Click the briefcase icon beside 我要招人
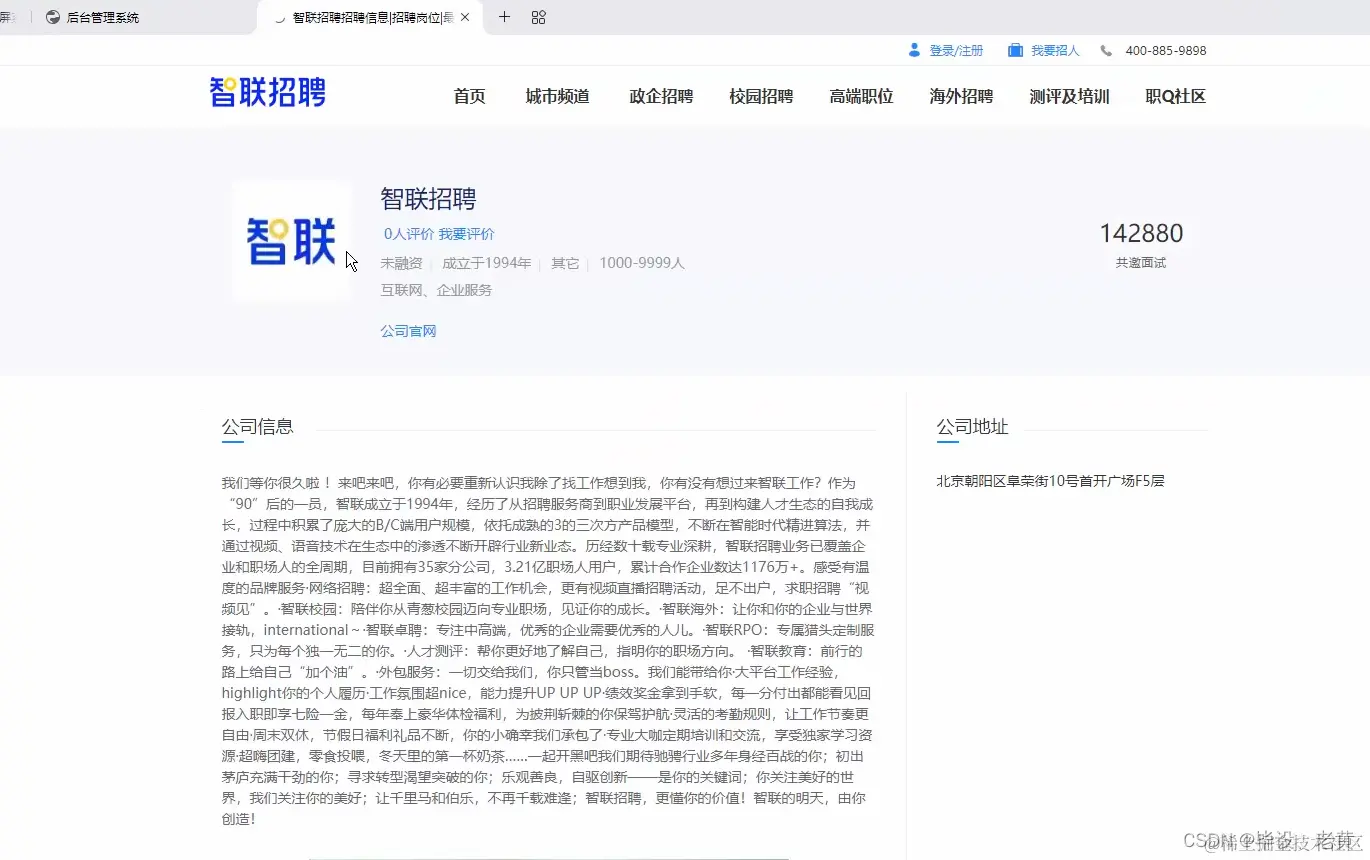This screenshot has height=860, width=1370. [1015, 50]
